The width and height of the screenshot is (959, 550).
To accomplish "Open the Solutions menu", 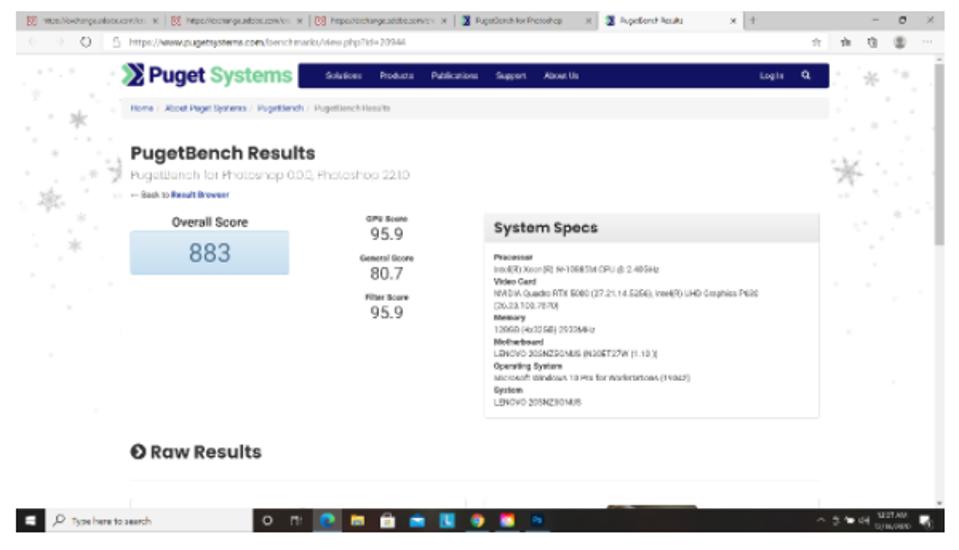I will [344, 76].
